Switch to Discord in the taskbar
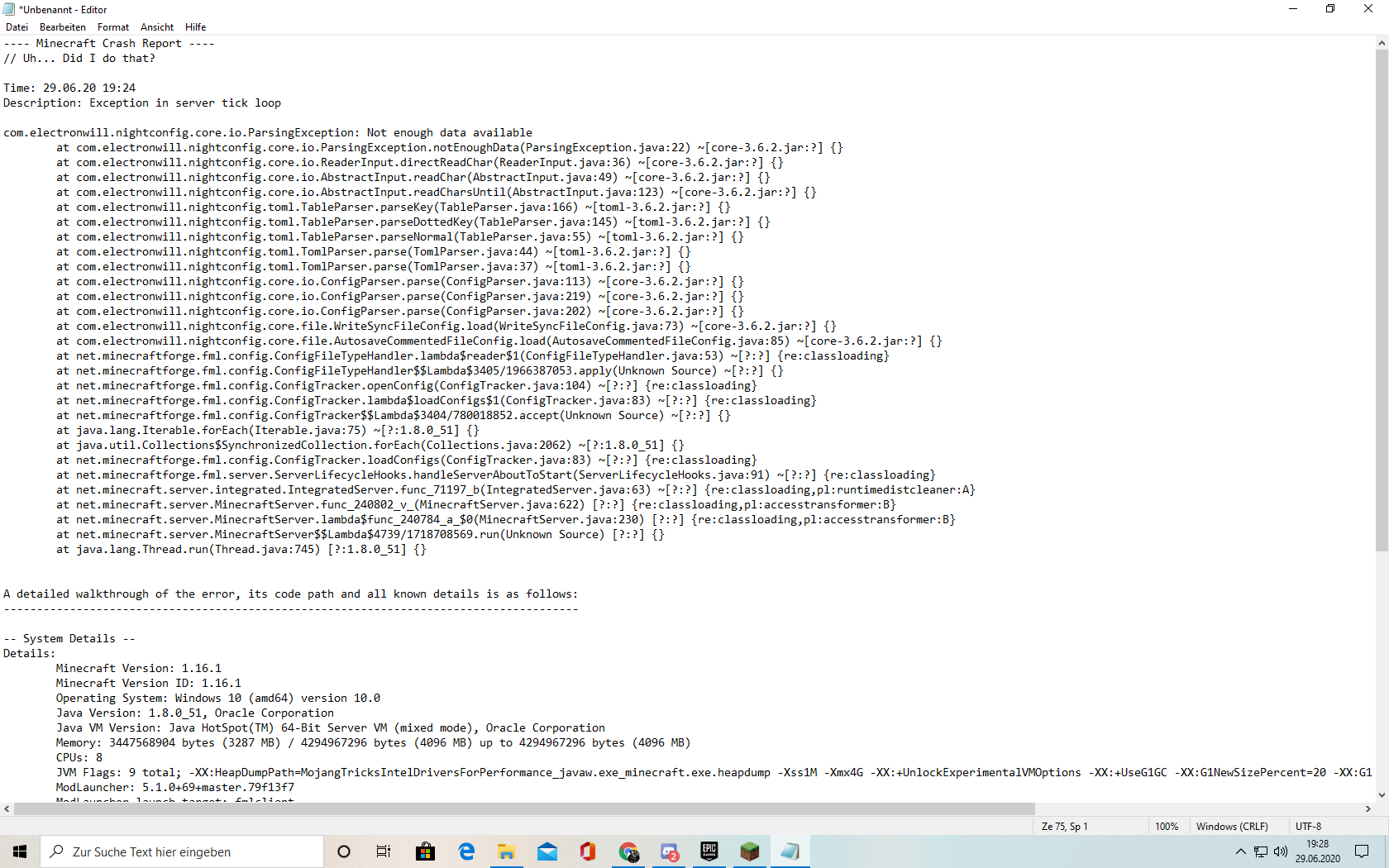1389x868 pixels. pos(669,851)
